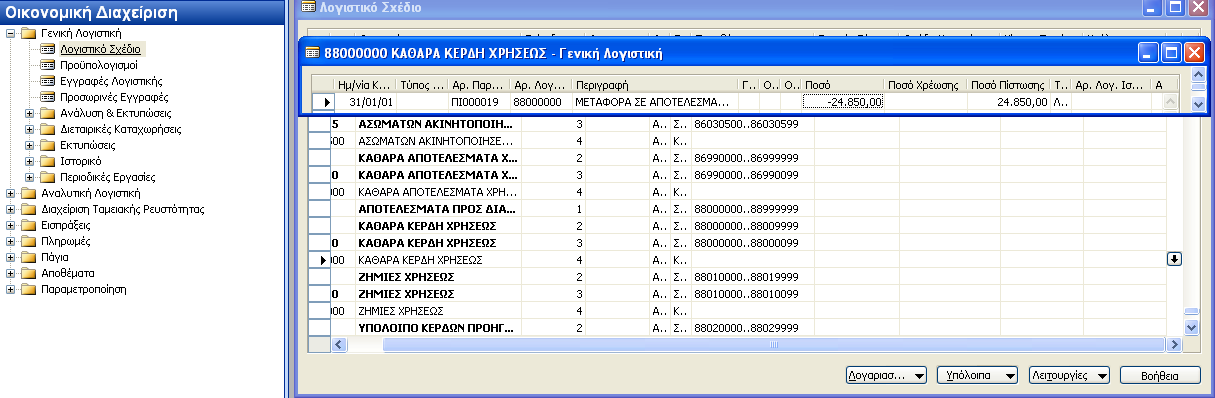Select the 88000000 account number cell

540,102
